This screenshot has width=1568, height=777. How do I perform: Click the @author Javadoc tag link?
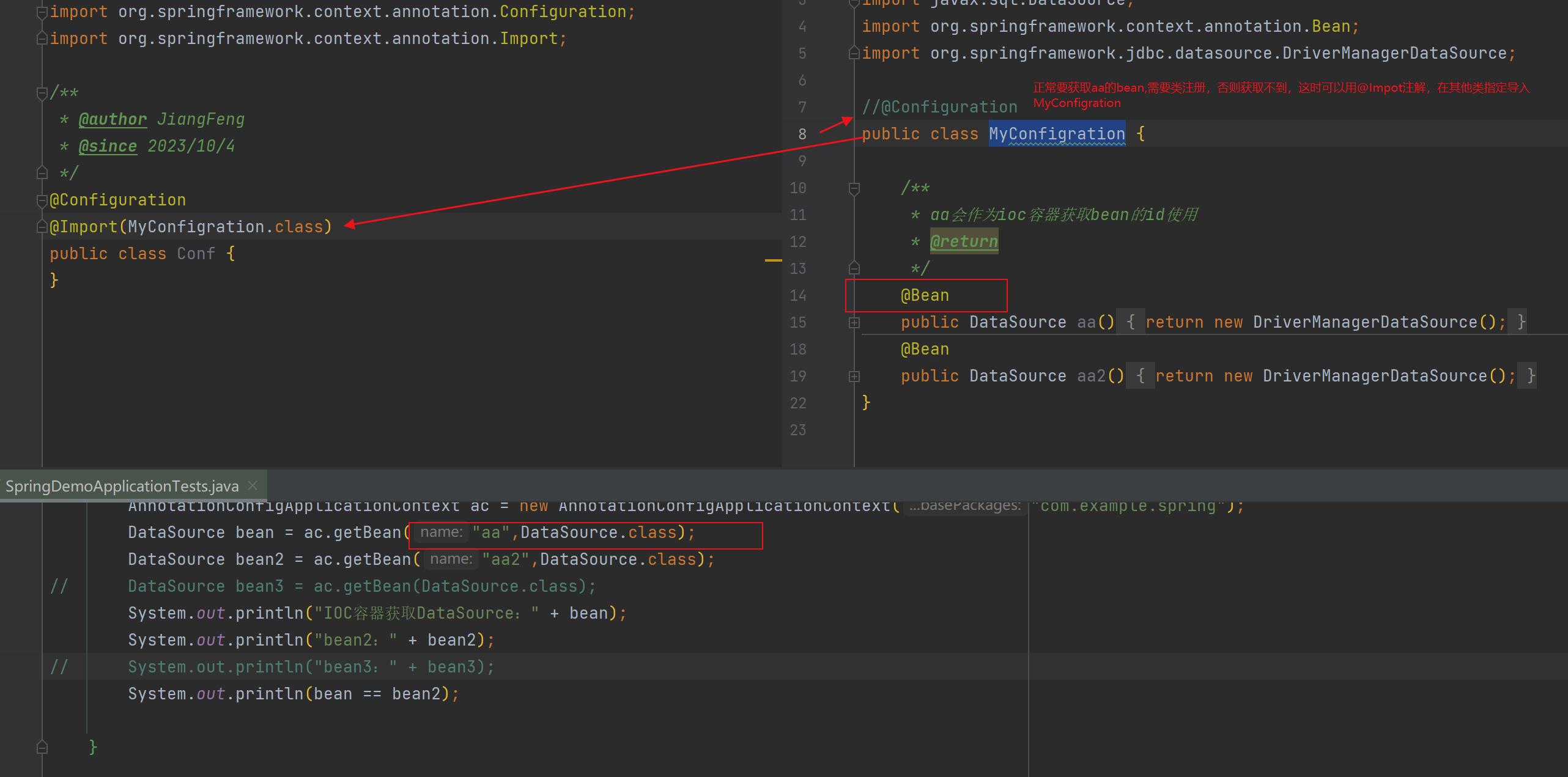(x=113, y=119)
